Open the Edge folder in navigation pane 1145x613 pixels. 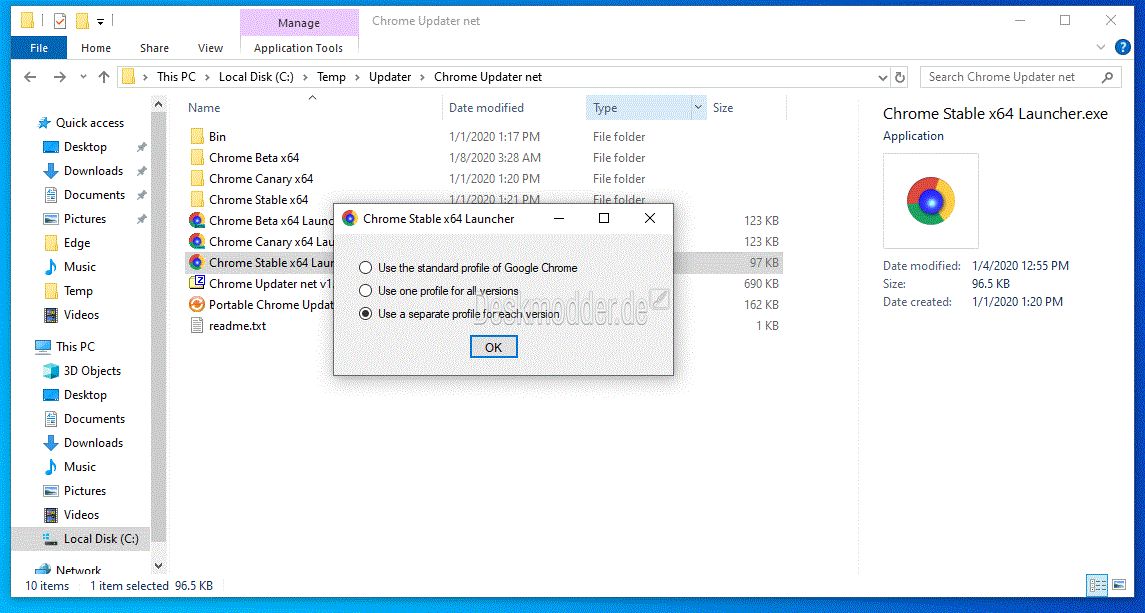pyautogui.click(x=77, y=243)
